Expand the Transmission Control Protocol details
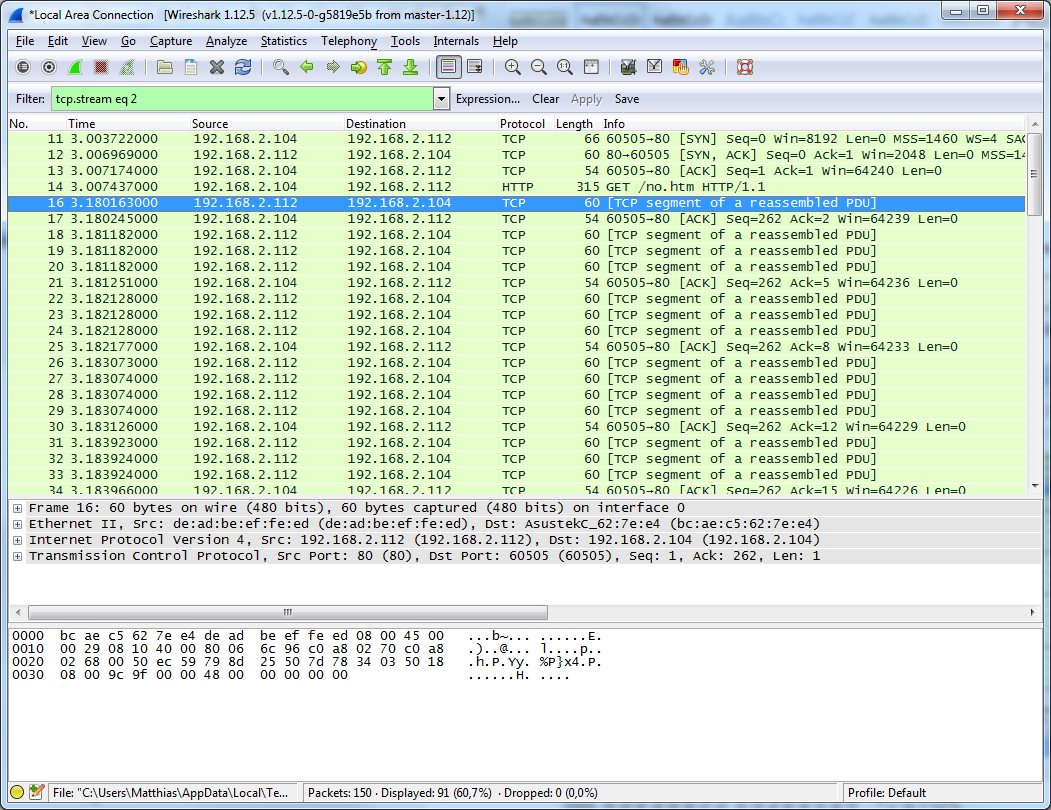This screenshot has width=1051, height=810. [x=17, y=556]
